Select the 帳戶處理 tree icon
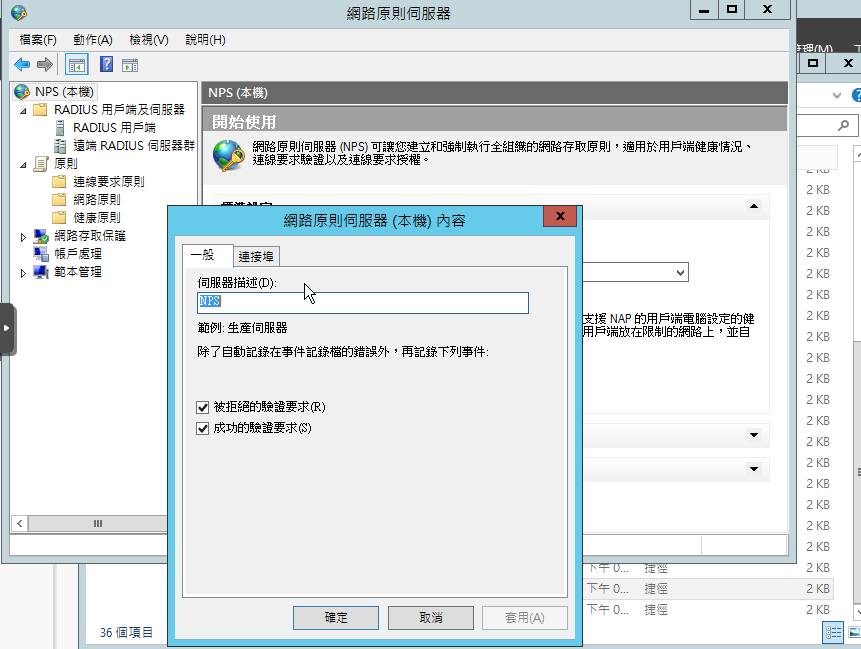 tap(41, 254)
